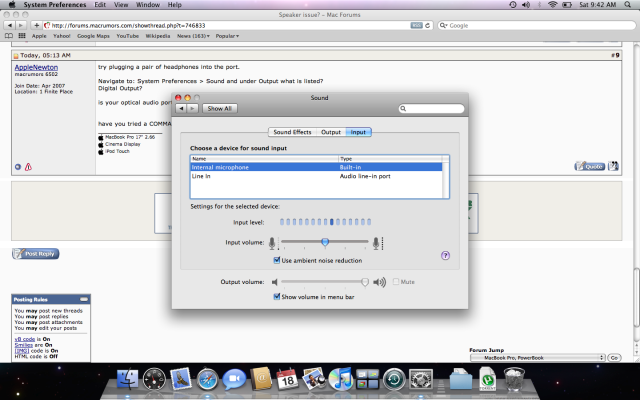Open Safari compass icon in the Dock
Image resolution: width=640 pixels, height=400 pixels.
207,379
